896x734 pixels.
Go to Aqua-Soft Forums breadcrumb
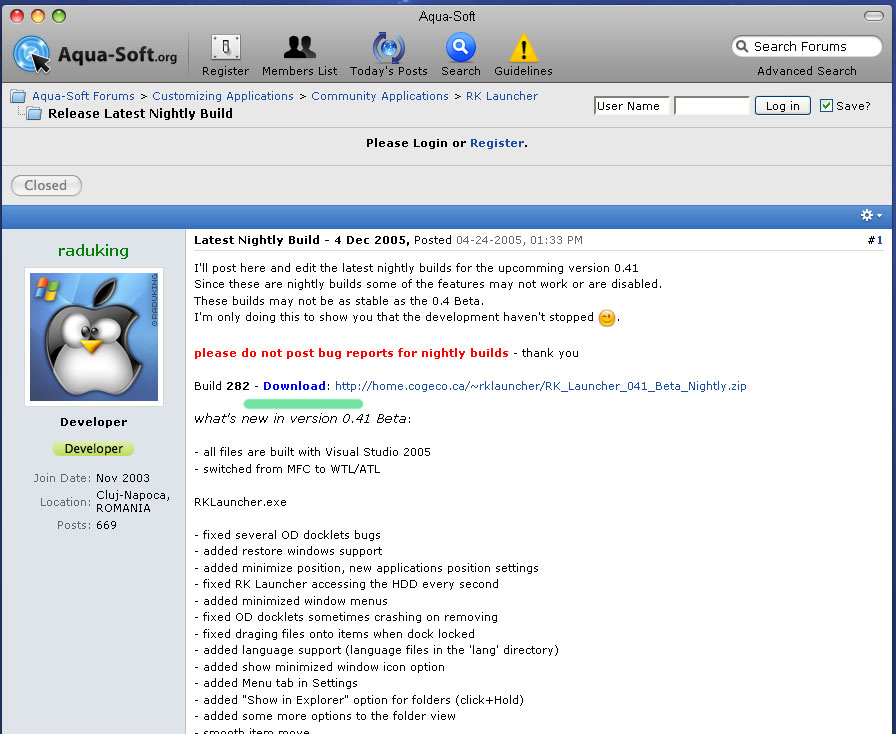pos(83,96)
